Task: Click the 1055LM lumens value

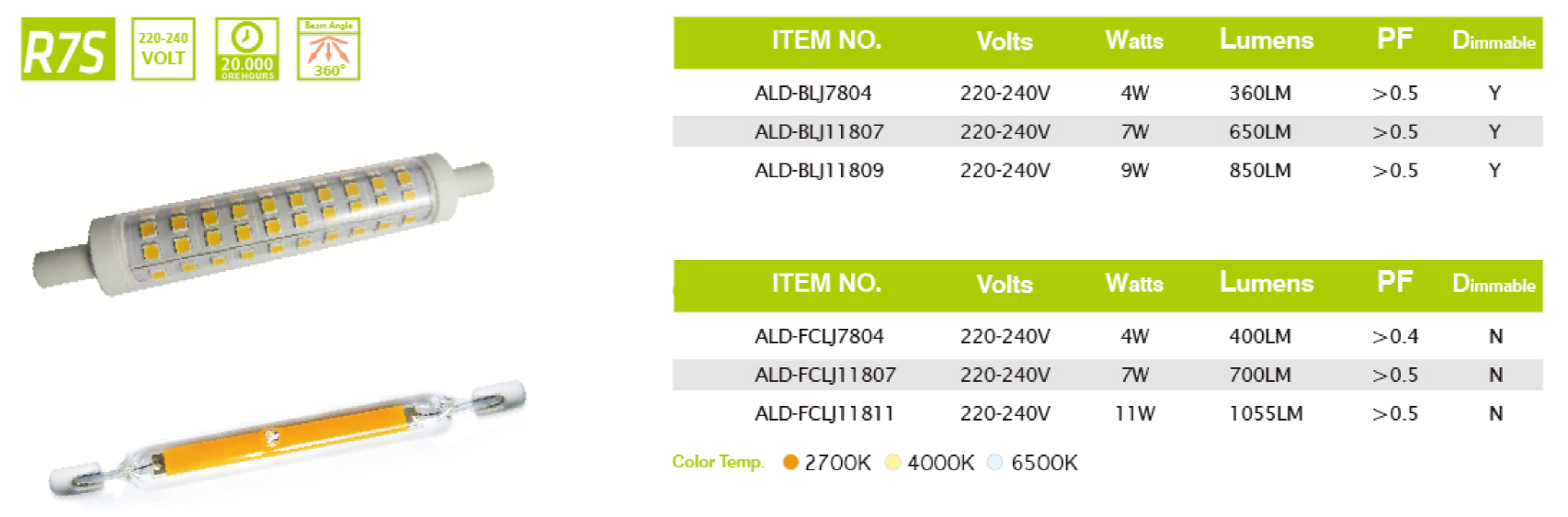Action: pyautogui.click(x=1266, y=413)
